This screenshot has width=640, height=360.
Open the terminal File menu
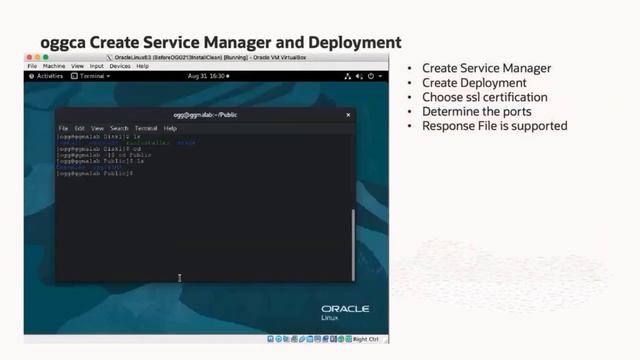coord(63,128)
